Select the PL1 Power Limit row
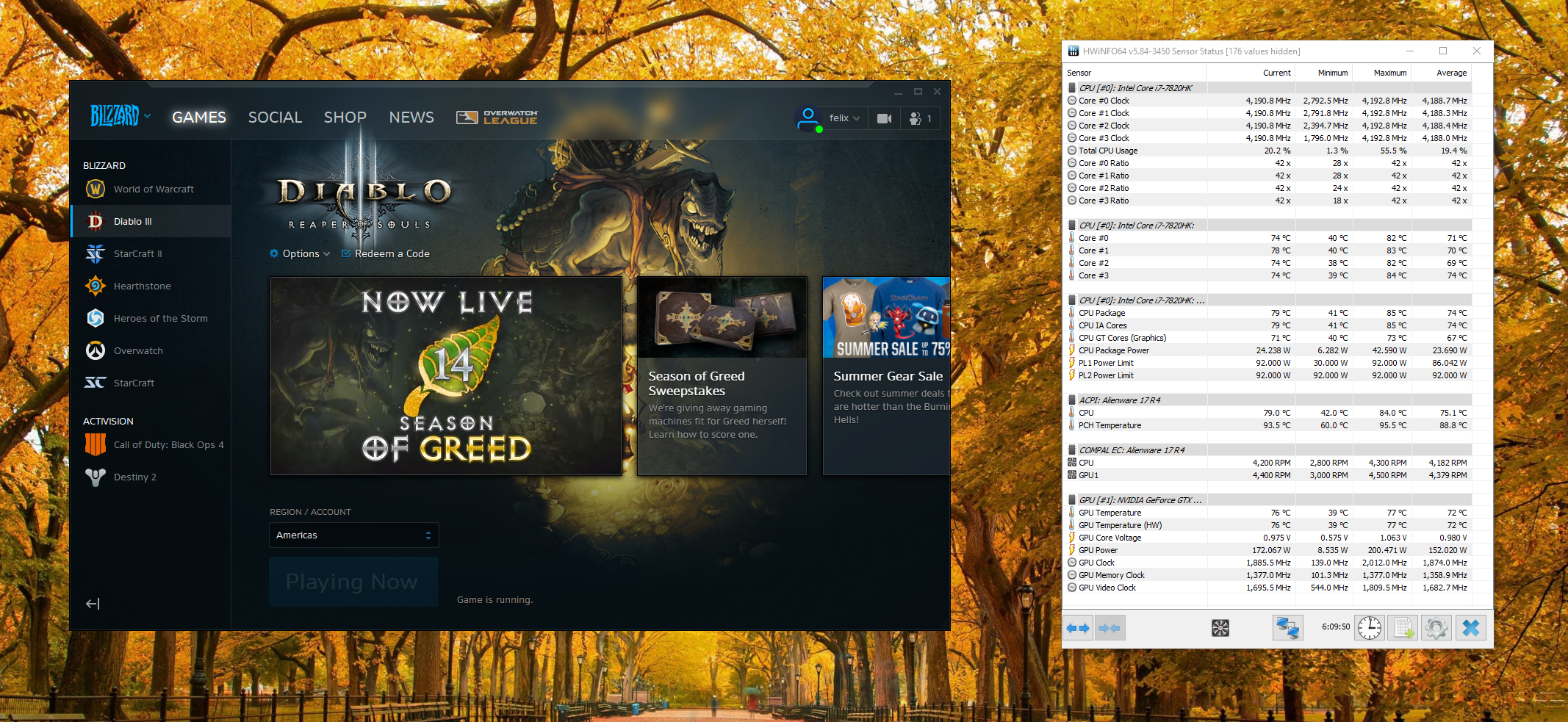1568x722 pixels. (x=1267, y=363)
